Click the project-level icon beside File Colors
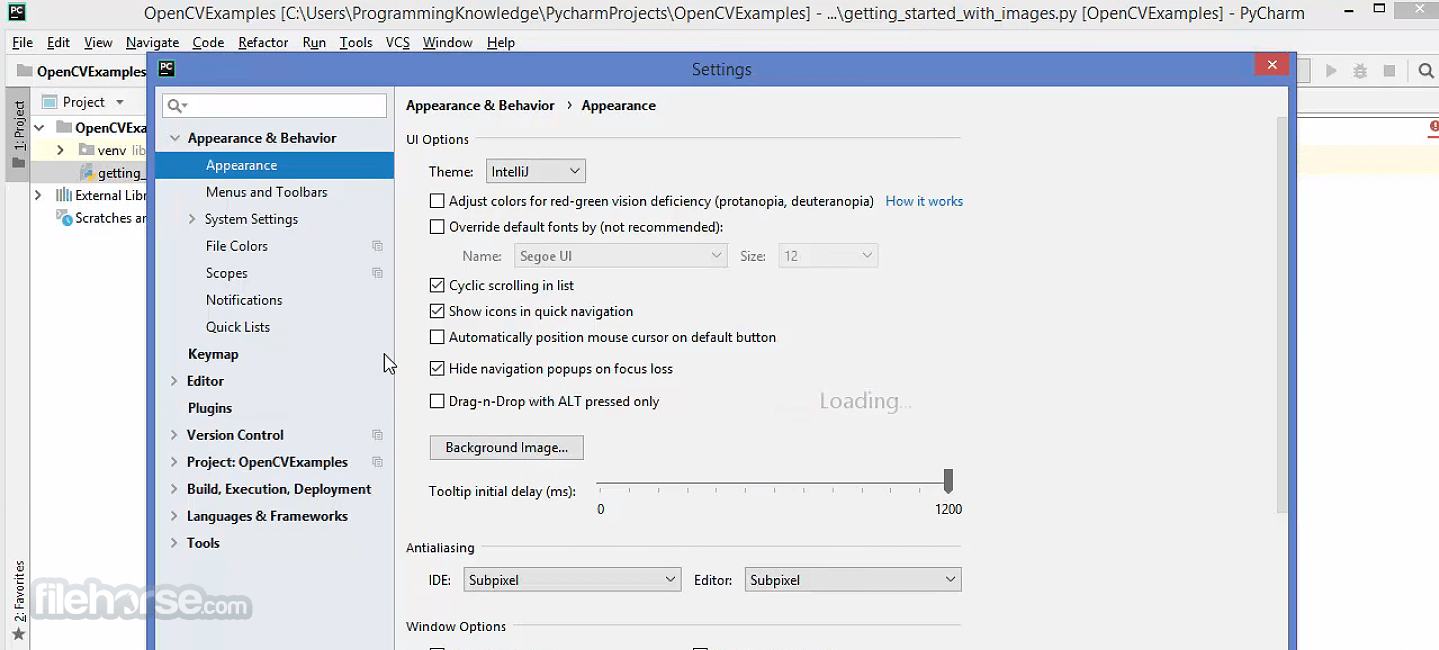1439x650 pixels. [x=377, y=246]
